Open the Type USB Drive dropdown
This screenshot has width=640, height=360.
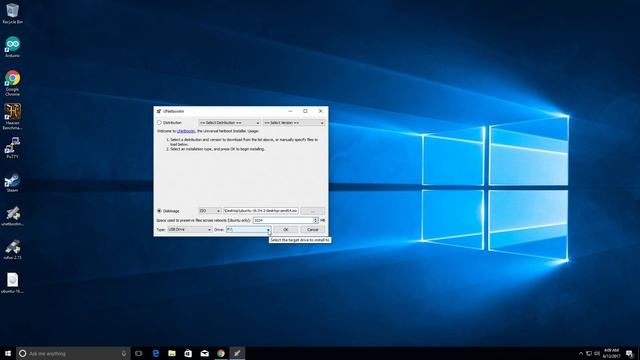pos(190,229)
